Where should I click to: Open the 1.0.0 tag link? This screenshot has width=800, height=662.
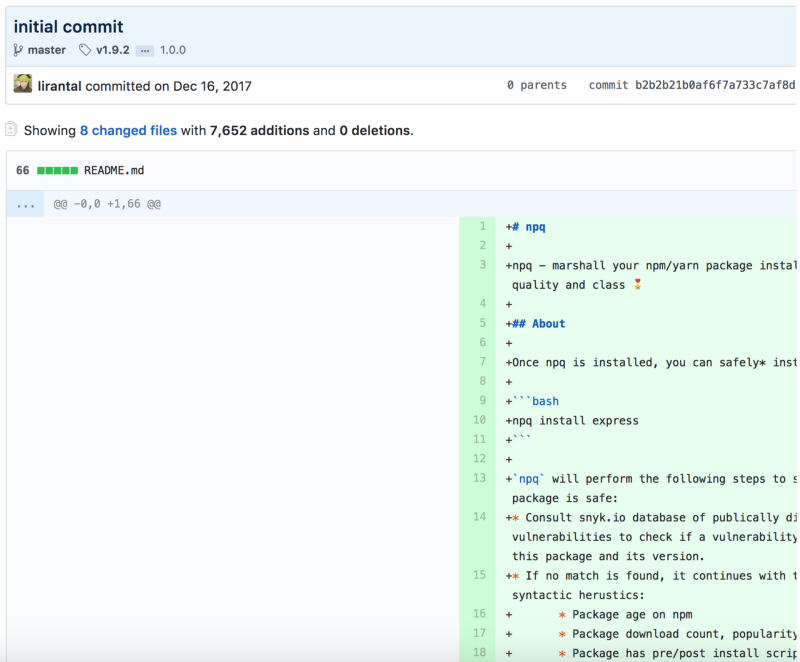tap(173, 50)
